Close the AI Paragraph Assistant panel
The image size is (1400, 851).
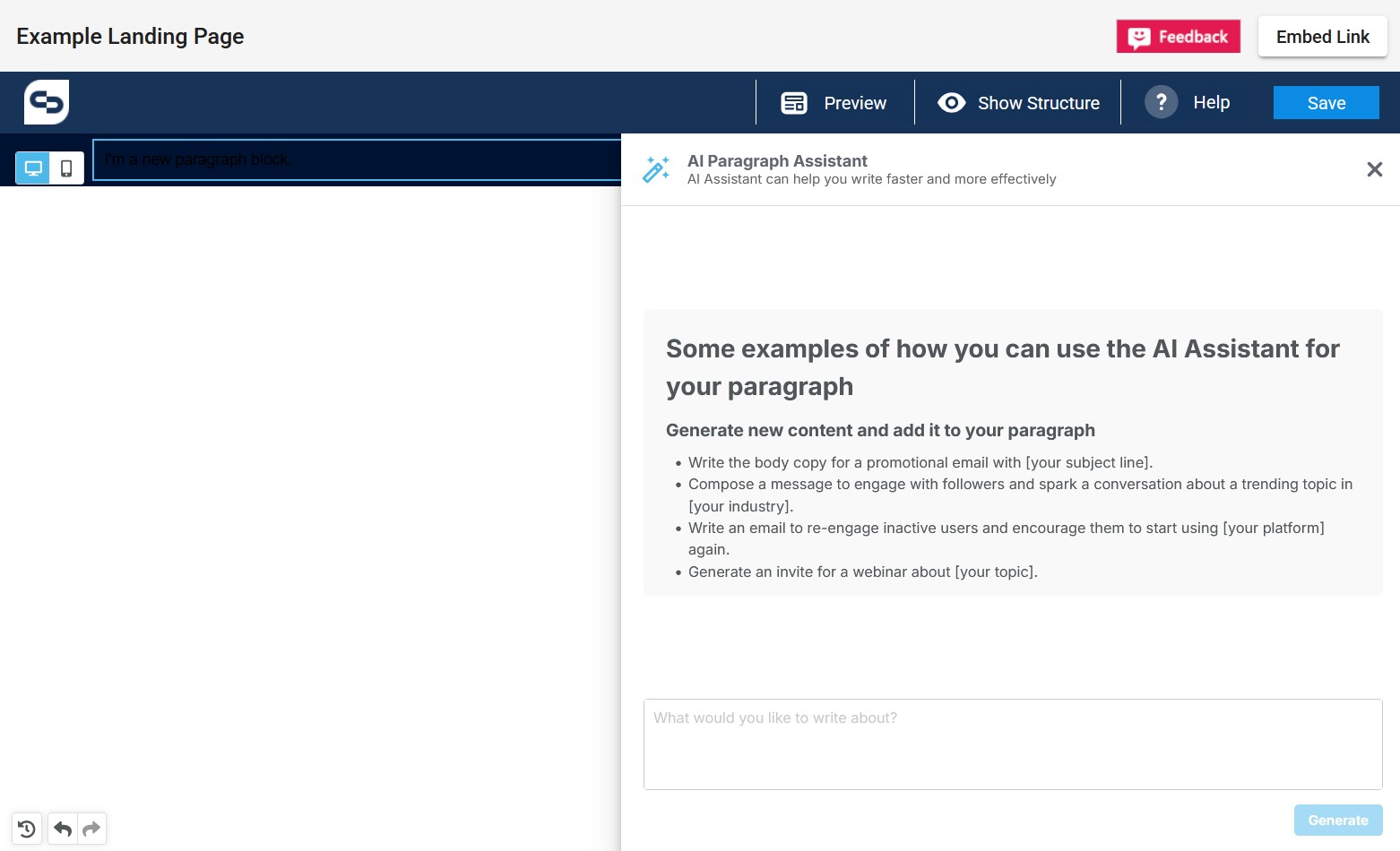[x=1374, y=169]
